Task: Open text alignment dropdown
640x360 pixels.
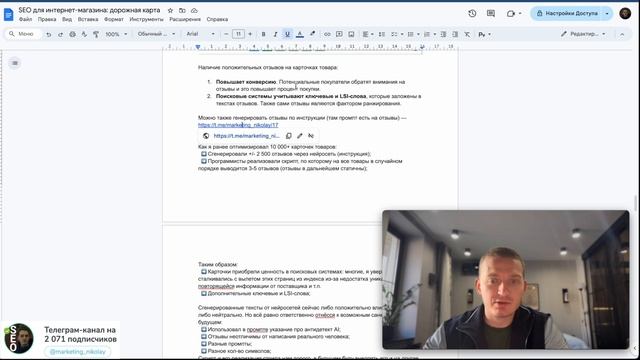Action: coord(367,34)
